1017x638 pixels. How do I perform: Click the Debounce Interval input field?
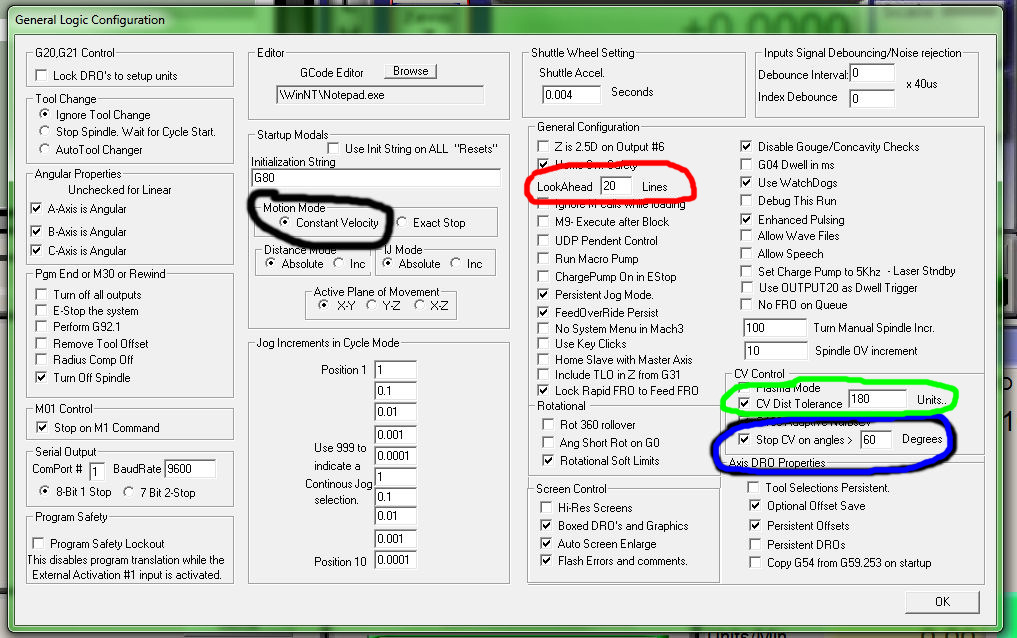coord(871,74)
